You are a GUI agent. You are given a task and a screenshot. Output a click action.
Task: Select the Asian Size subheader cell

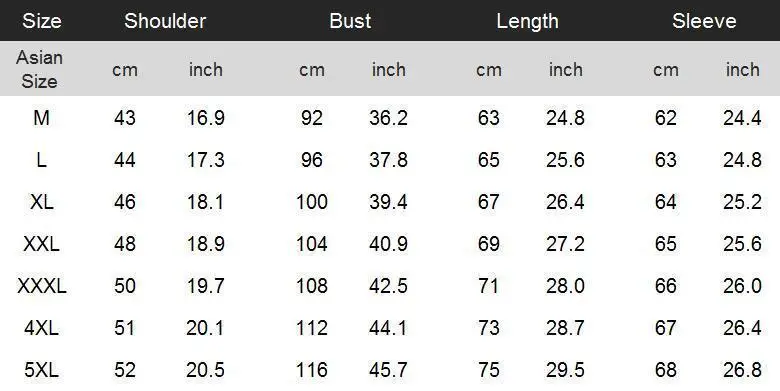39,69
